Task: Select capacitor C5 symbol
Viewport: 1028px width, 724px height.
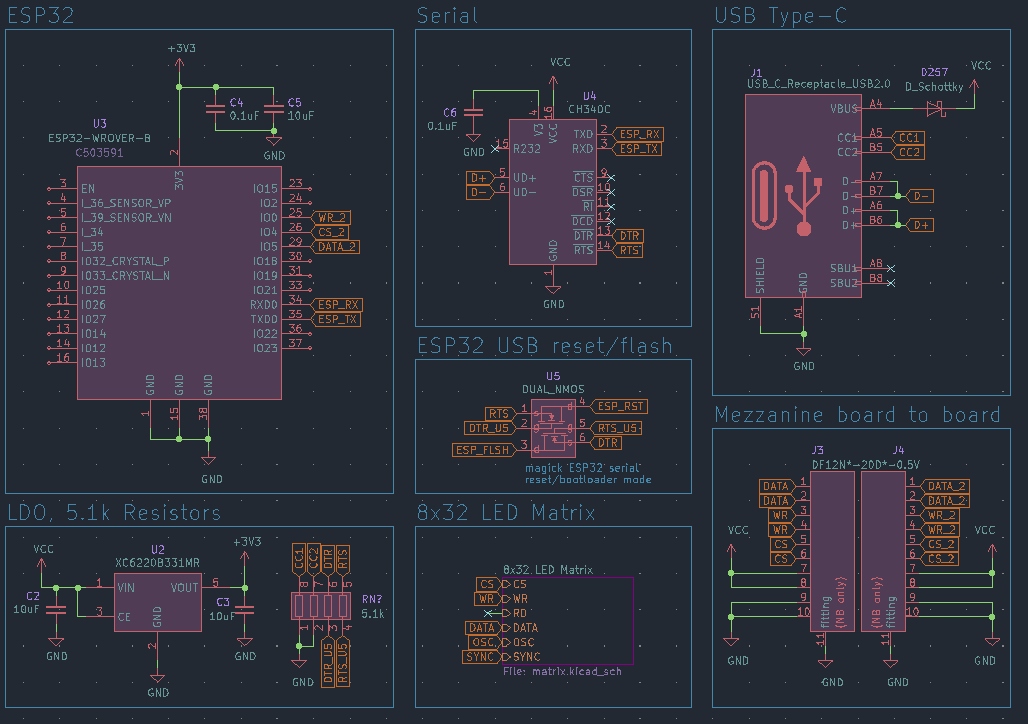Action: point(274,109)
